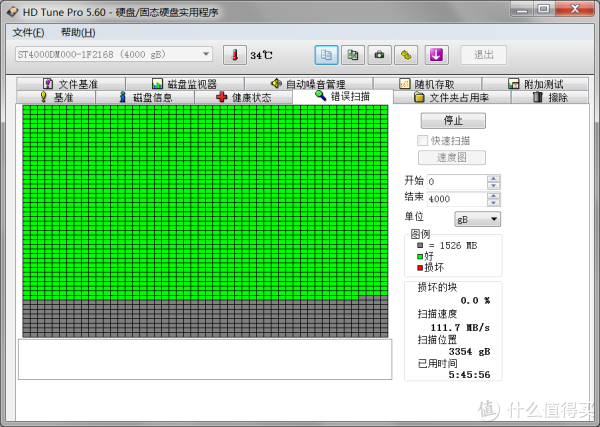Switch to the 擦除 tab
Screen dimensions: 600x427
pos(550,97)
